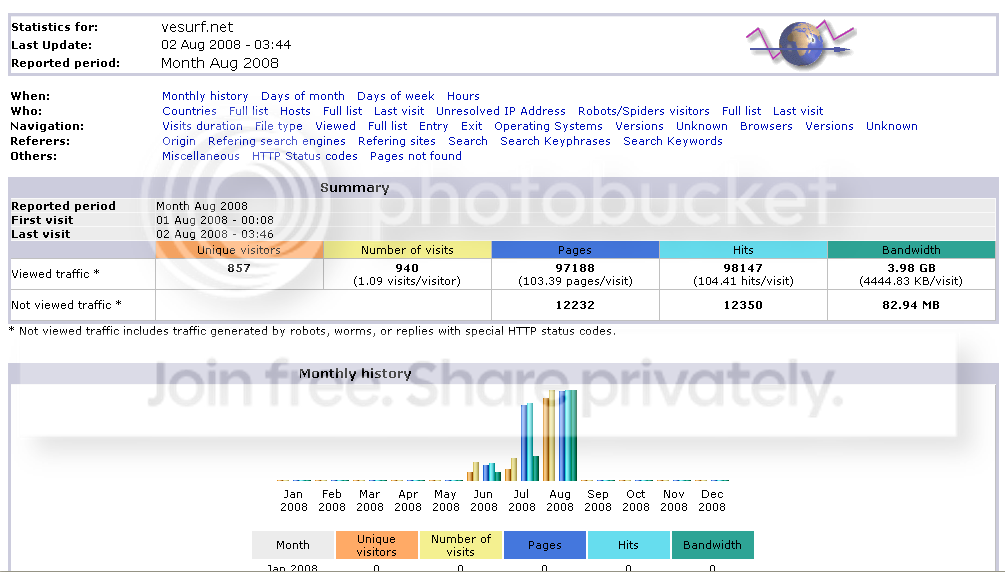
Task: Open the Unresolved IP Address link
Action: tap(501, 111)
